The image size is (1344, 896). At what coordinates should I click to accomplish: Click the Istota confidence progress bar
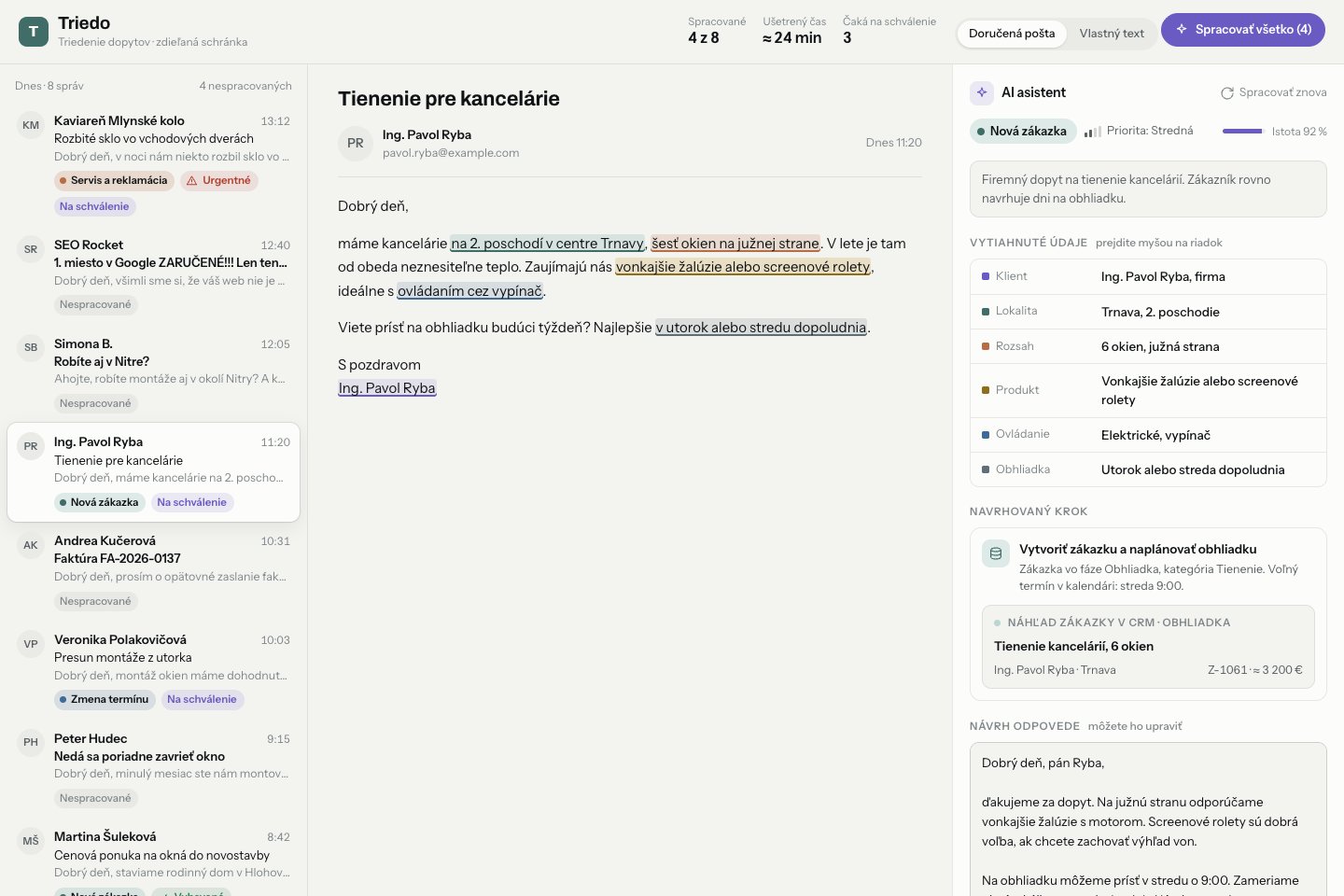(x=1242, y=132)
